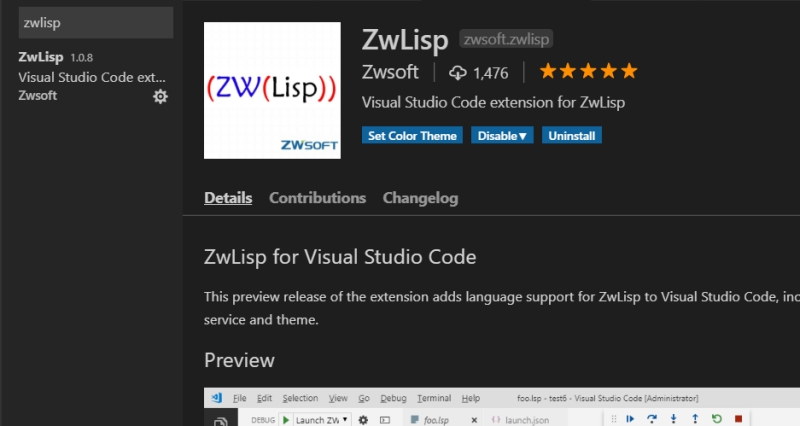800x426 pixels.
Task: Switch to the Changelog tab
Action: pos(420,198)
